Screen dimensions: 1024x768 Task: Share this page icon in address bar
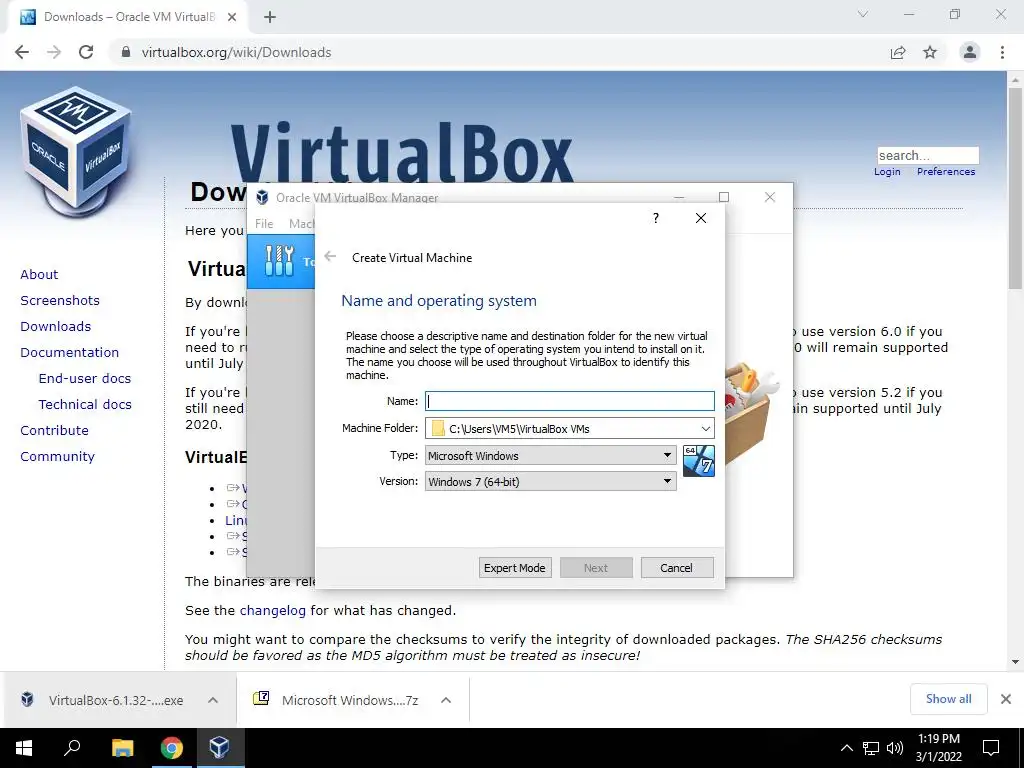(898, 52)
